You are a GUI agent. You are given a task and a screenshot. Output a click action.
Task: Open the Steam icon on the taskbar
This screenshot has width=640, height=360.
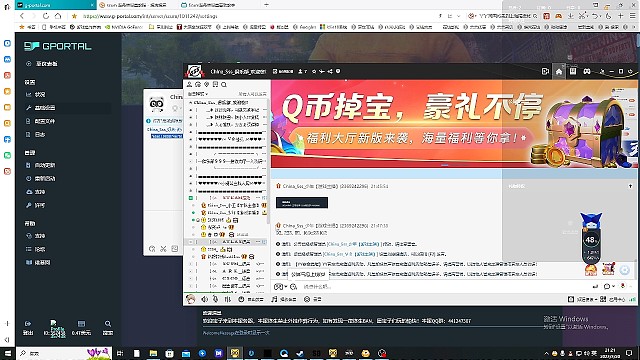300,353
